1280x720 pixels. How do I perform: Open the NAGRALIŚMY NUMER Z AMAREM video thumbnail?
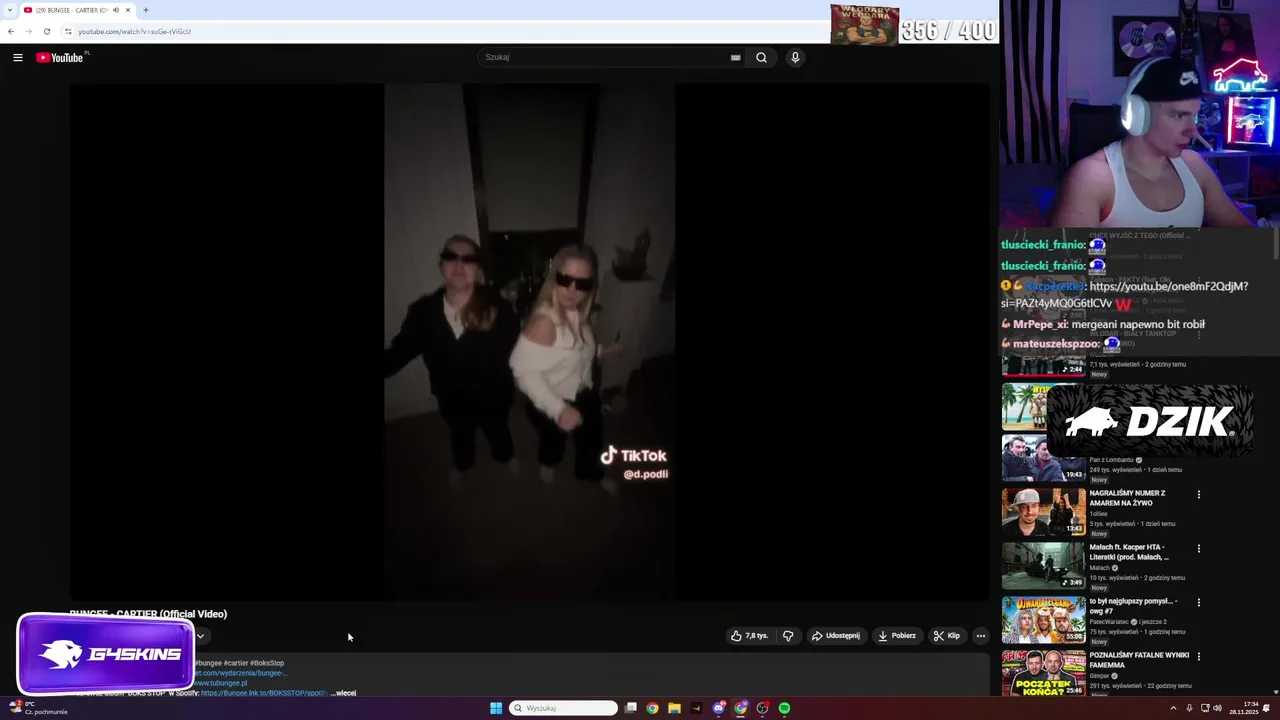click(1043, 511)
